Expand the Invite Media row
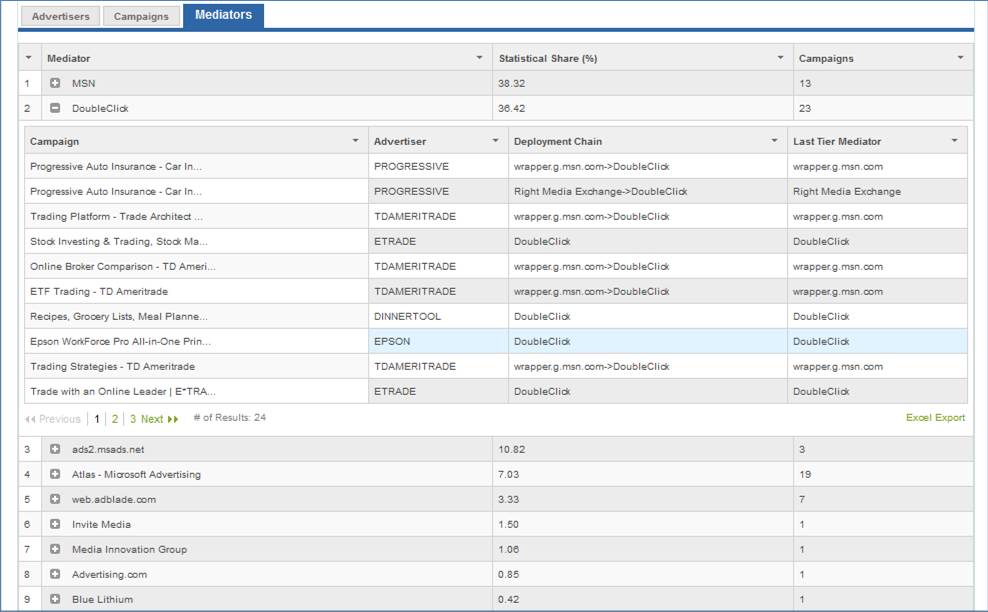988x612 pixels. (x=55, y=525)
